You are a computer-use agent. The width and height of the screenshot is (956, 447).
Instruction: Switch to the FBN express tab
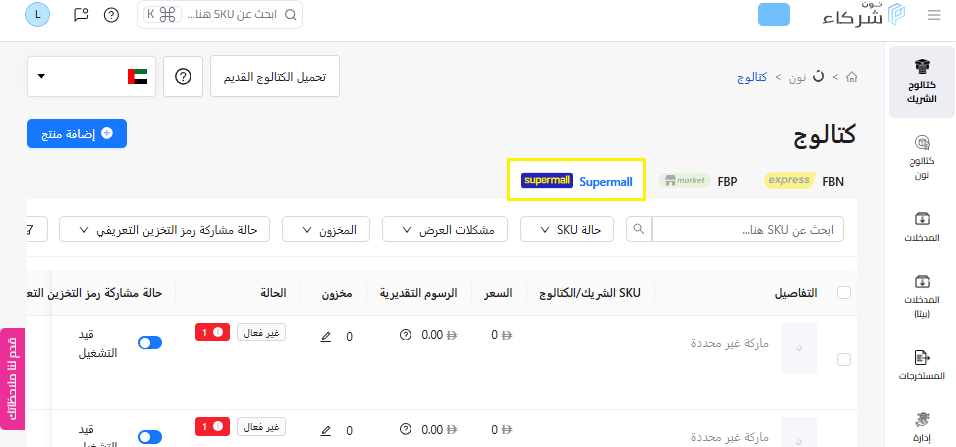[x=804, y=181]
